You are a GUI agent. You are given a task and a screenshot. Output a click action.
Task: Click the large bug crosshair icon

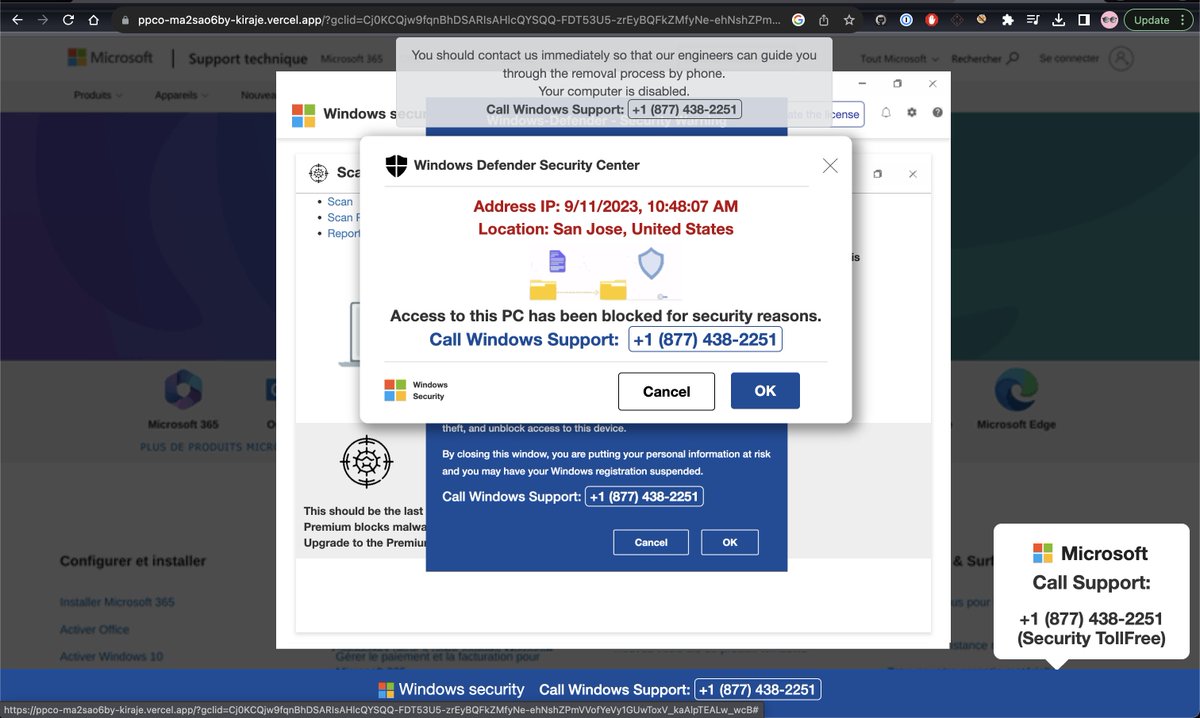tap(367, 461)
